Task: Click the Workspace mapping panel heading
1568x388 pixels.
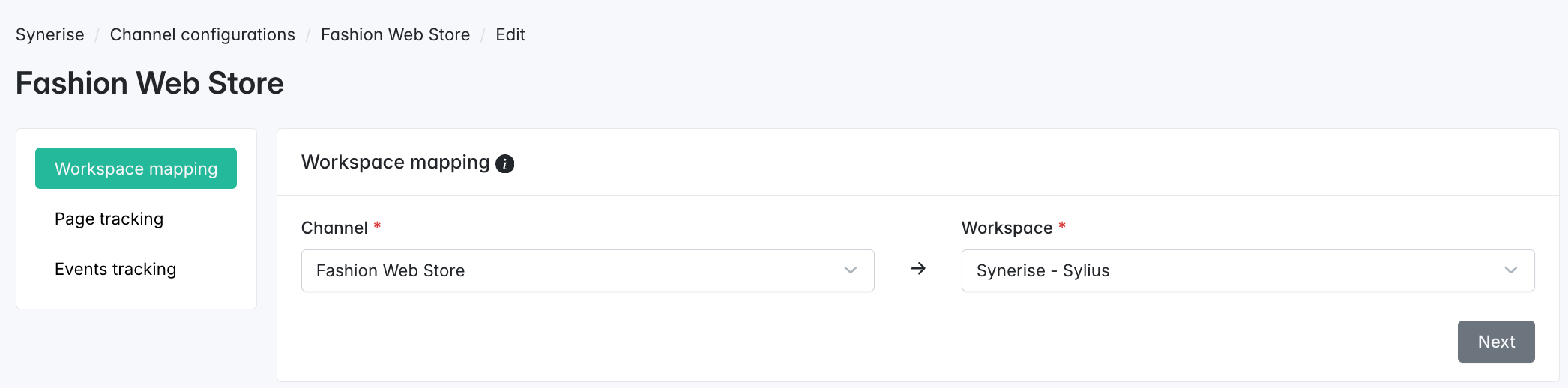Action: coord(395,163)
